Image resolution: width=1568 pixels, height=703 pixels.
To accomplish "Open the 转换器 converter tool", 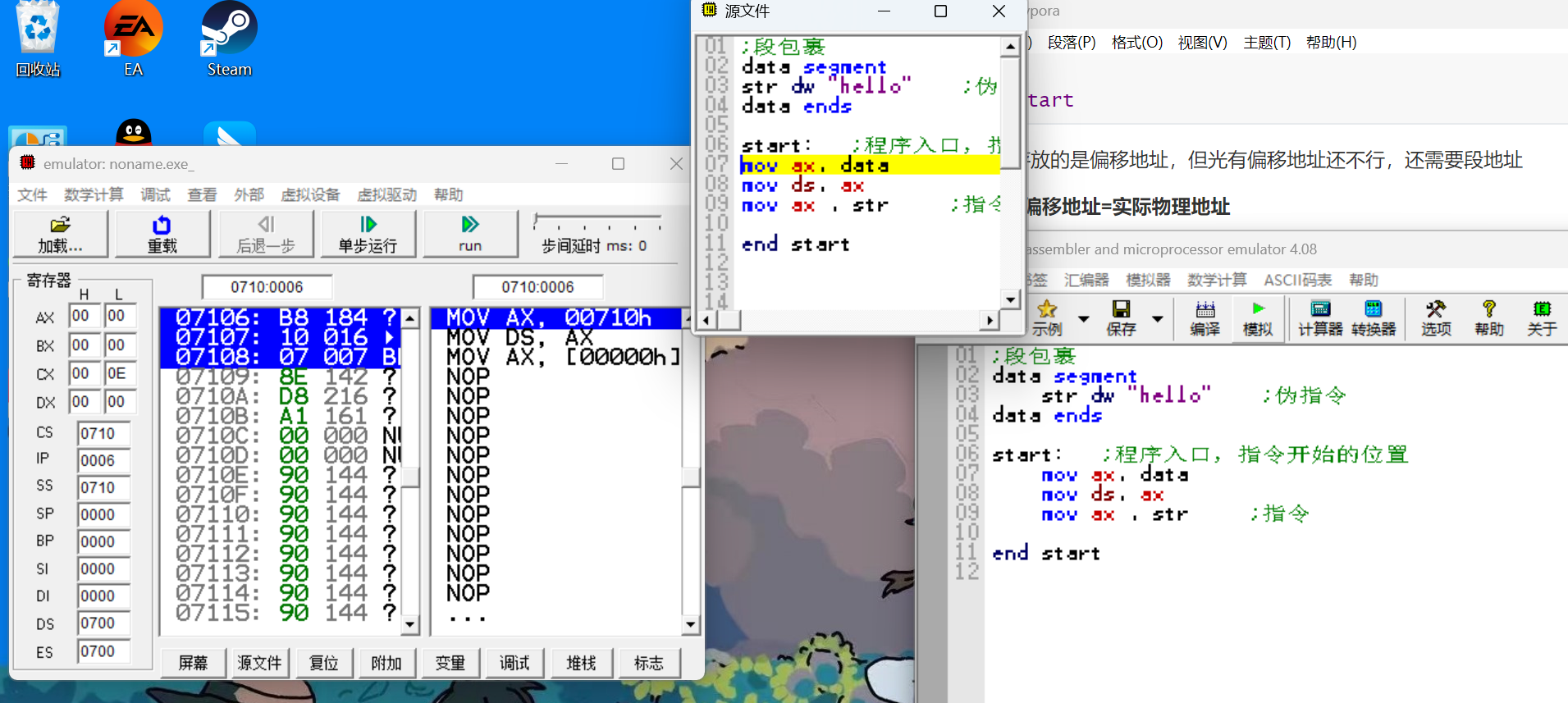I will 1373,318.
